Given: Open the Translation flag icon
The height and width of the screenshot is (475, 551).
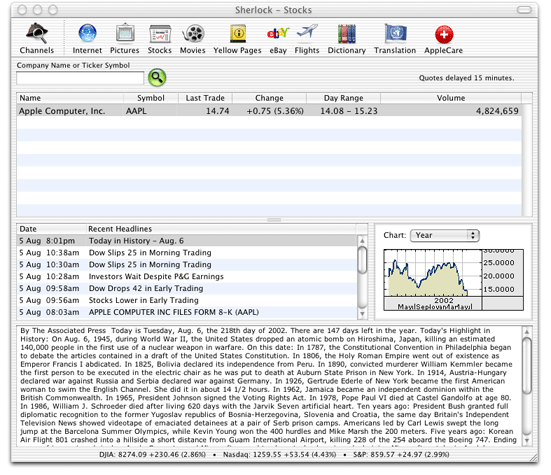Looking at the screenshot, I should (x=395, y=33).
